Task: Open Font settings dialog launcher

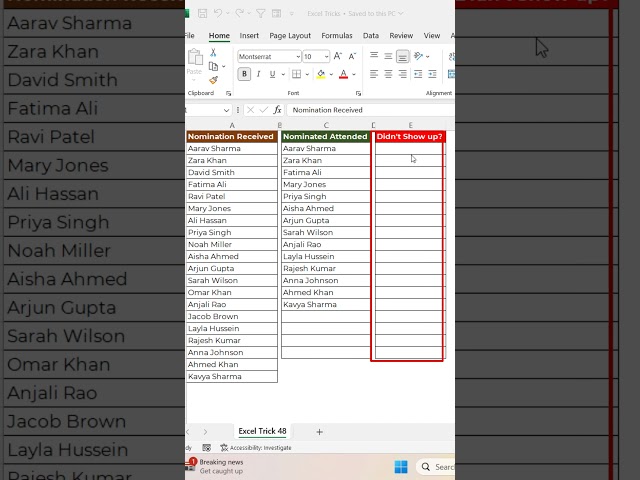Action: click(x=358, y=93)
